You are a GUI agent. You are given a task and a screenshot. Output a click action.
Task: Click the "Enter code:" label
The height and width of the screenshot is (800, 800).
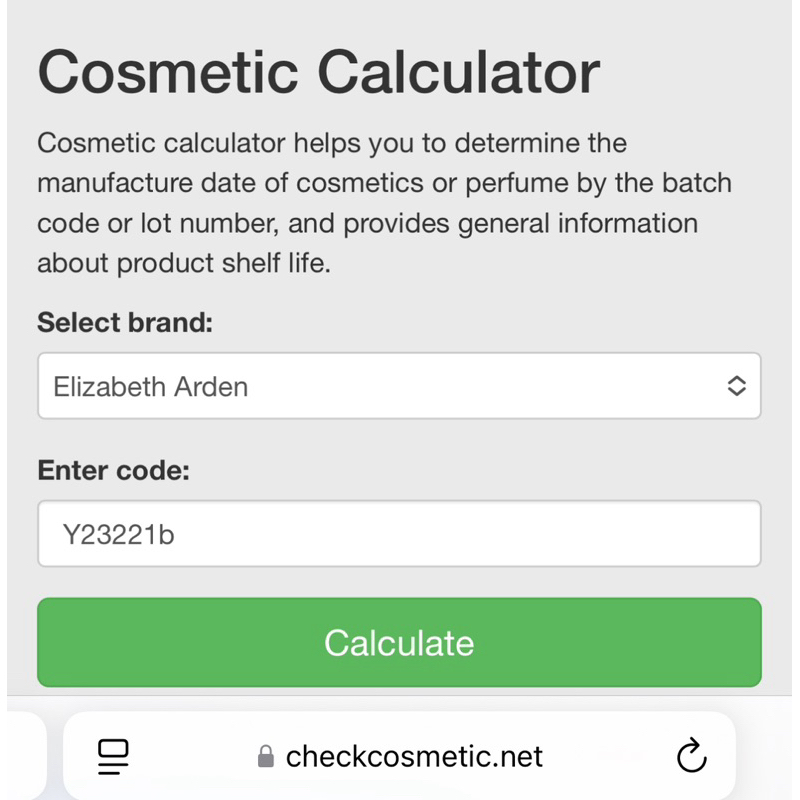click(x=113, y=470)
